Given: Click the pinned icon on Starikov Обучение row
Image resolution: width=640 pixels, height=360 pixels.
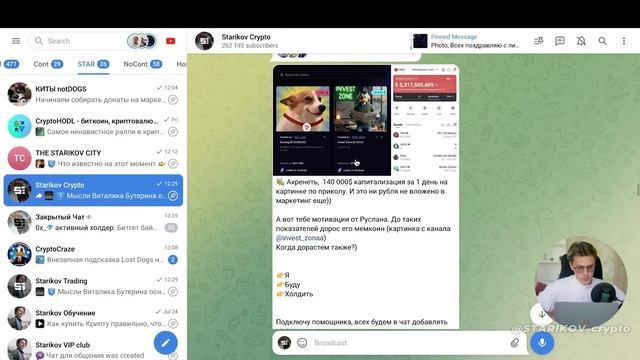Looking at the screenshot, I should (x=173, y=324).
